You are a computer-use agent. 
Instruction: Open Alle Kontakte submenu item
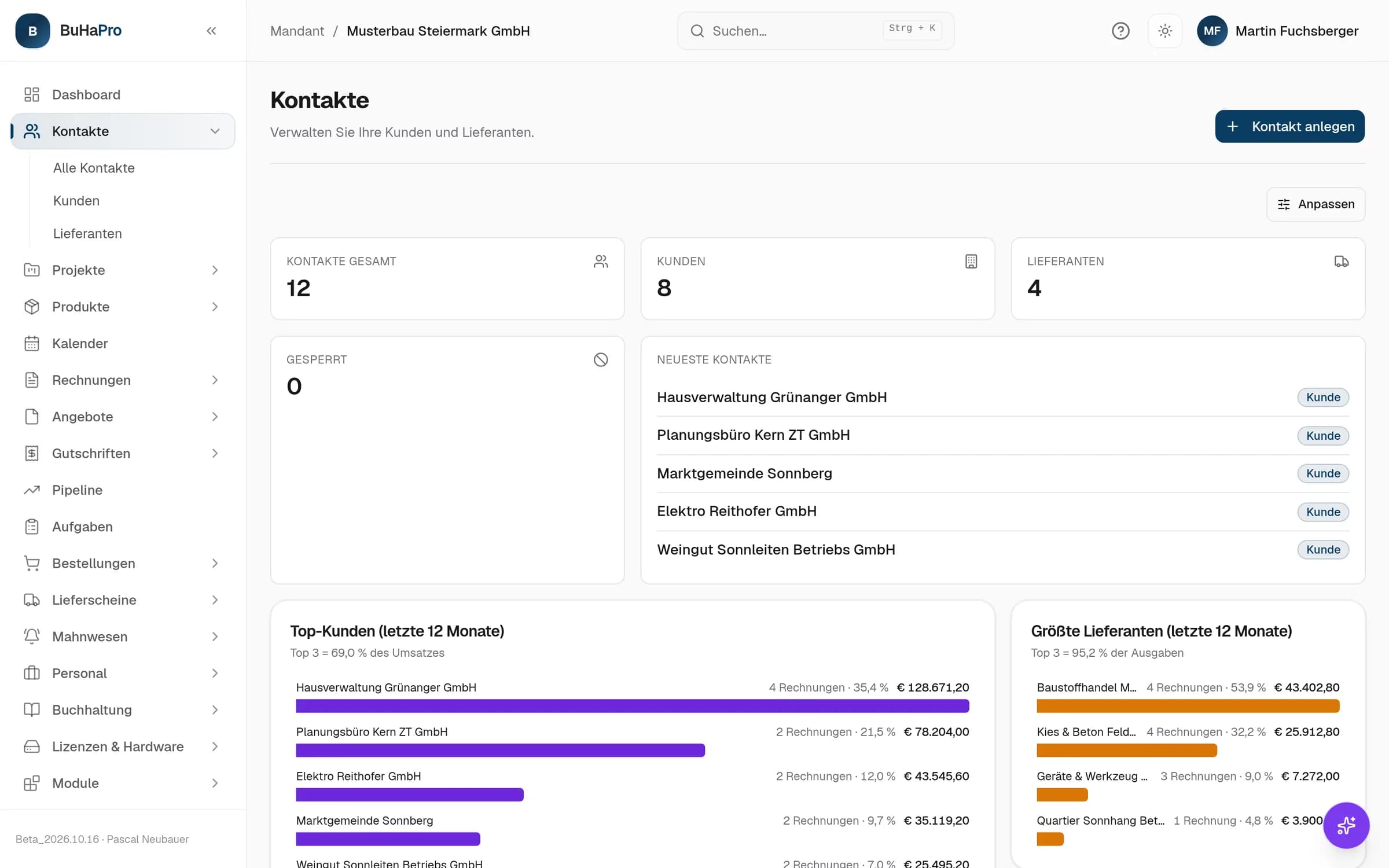(94, 168)
